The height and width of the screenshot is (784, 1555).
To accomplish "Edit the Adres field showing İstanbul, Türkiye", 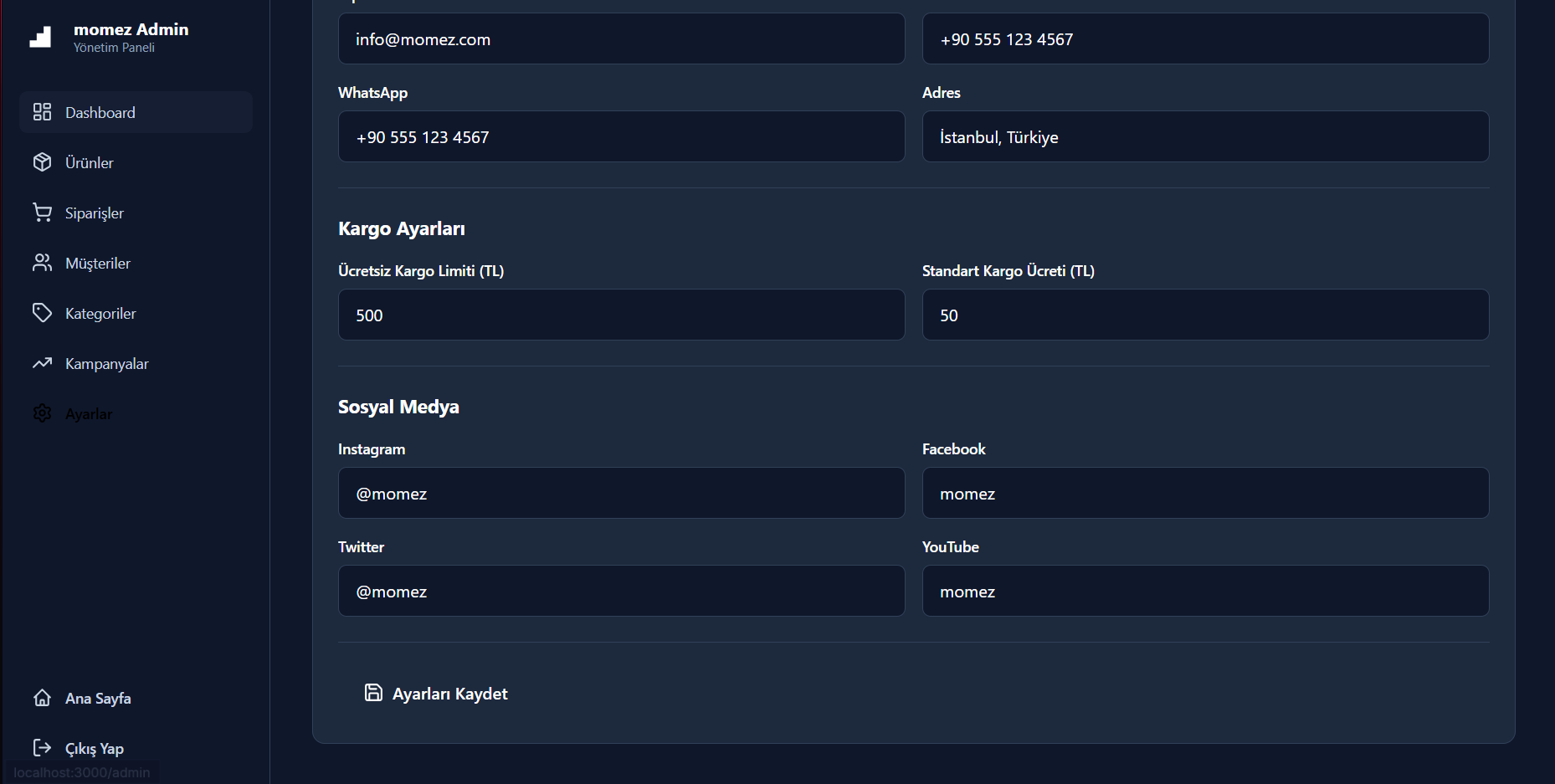I will pyautogui.click(x=1205, y=137).
